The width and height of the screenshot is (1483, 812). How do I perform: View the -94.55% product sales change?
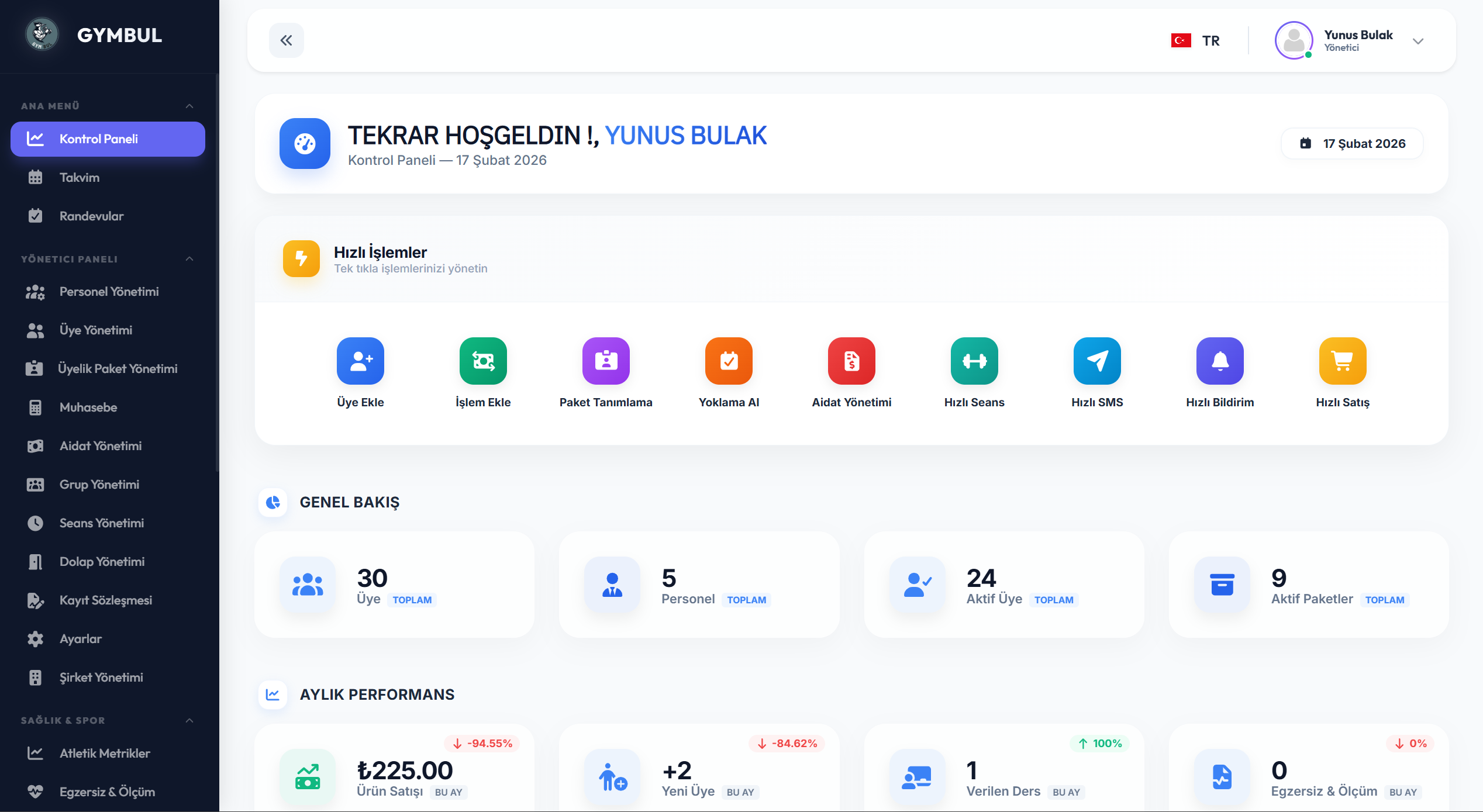482,743
